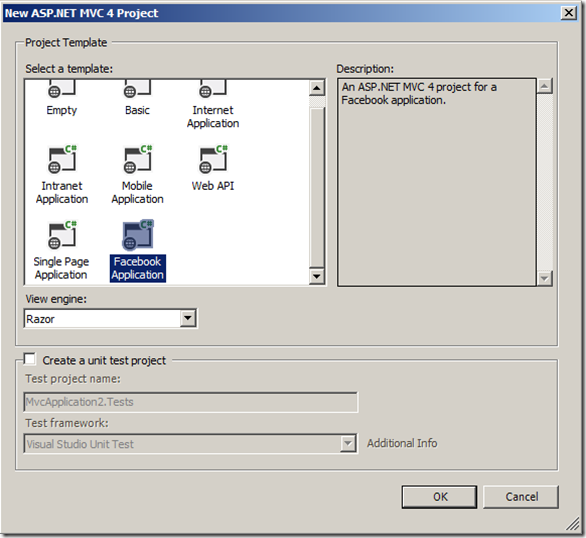This screenshot has height=538, width=586.
Task: Click the Additional Info link
Action: pyautogui.click(x=402, y=443)
